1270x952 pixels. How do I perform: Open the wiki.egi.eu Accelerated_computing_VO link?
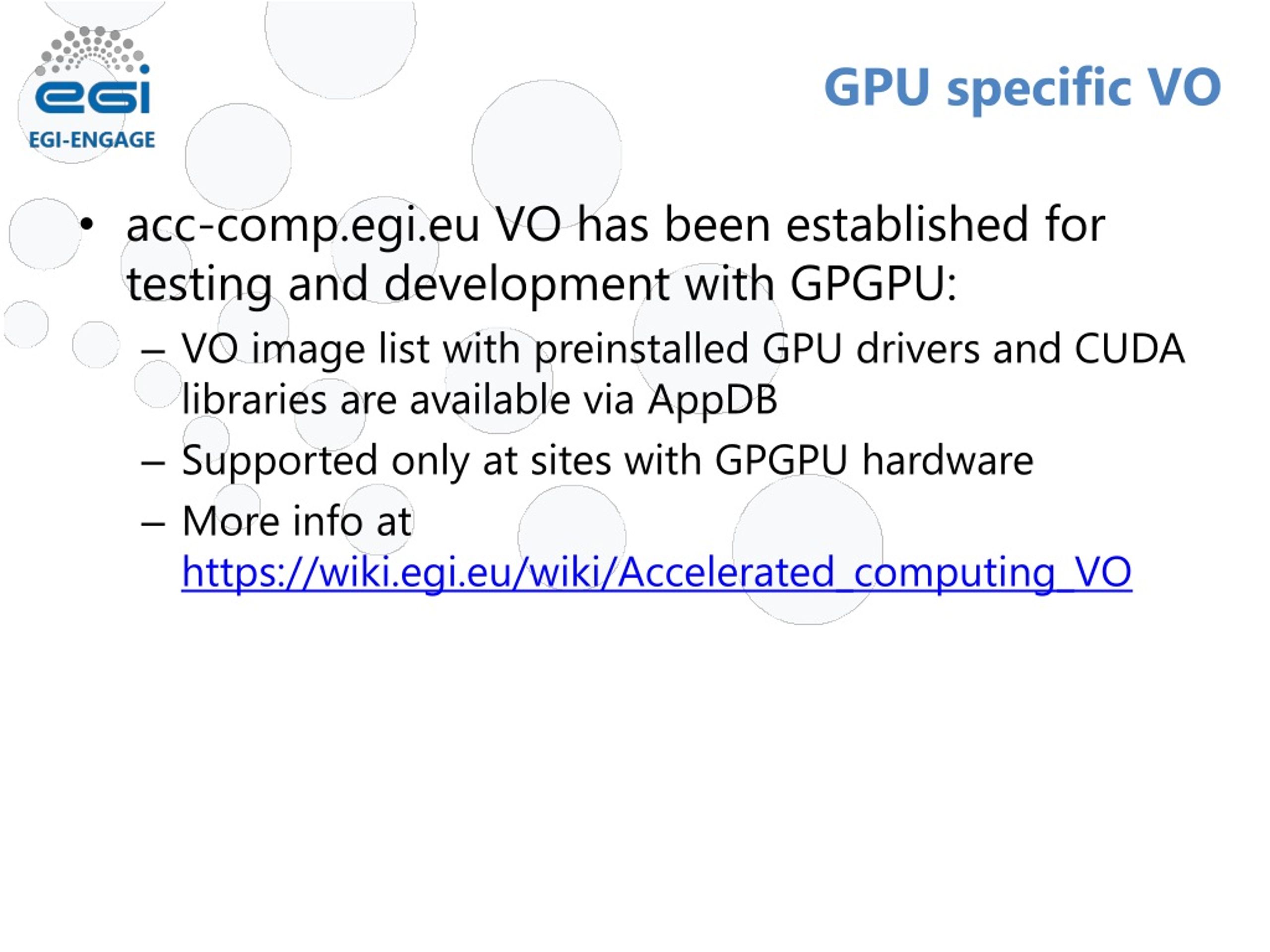point(656,572)
